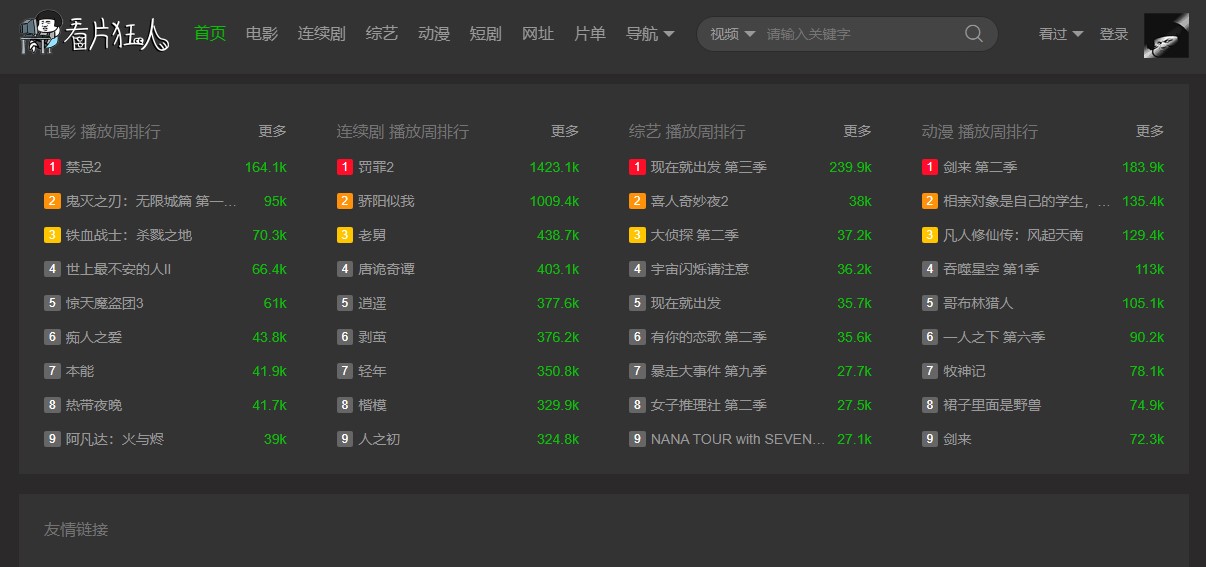
Task: Open the 电影 navigation tab
Action: 262,34
